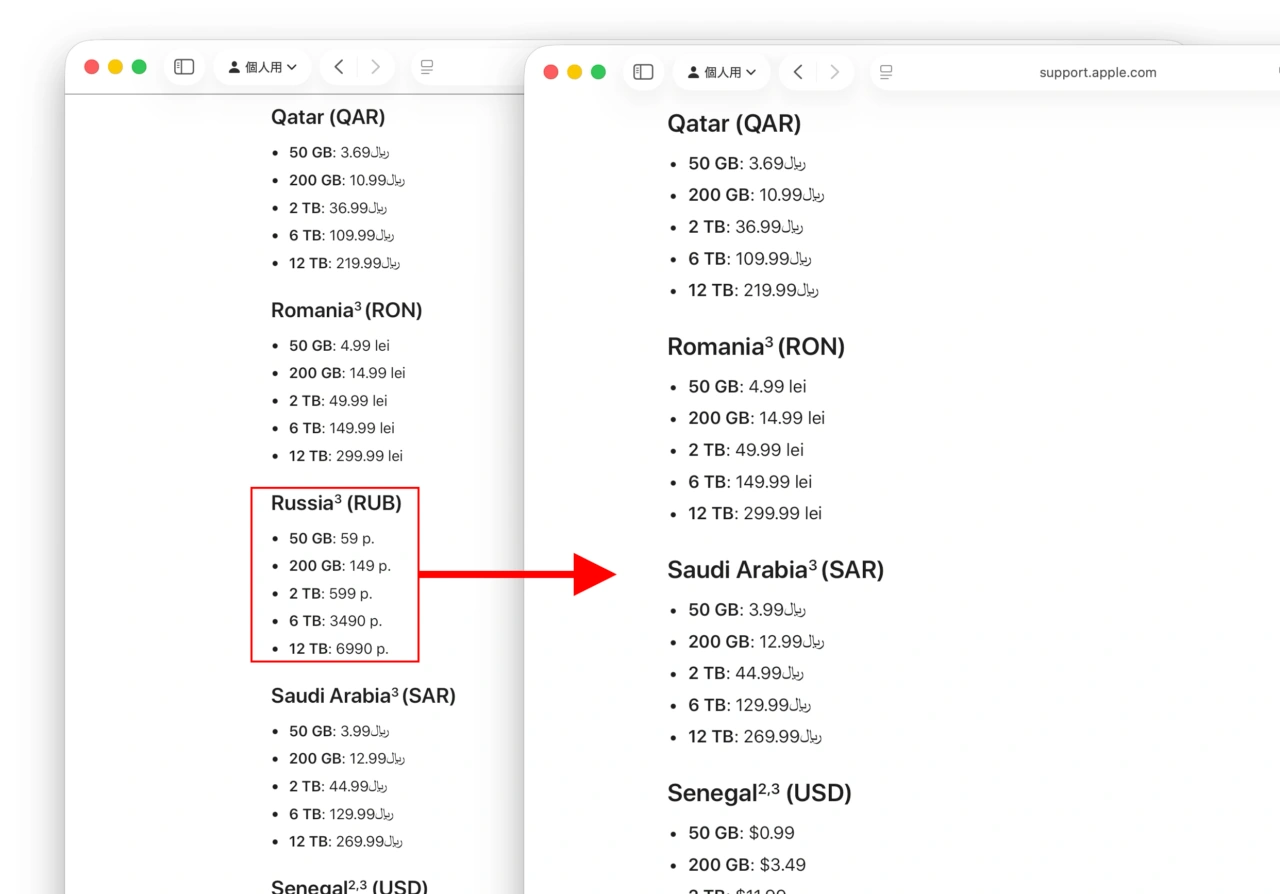This screenshot has width=1280, height=894.
Task: Go back a page in the front window
Action: pos(797,71)
